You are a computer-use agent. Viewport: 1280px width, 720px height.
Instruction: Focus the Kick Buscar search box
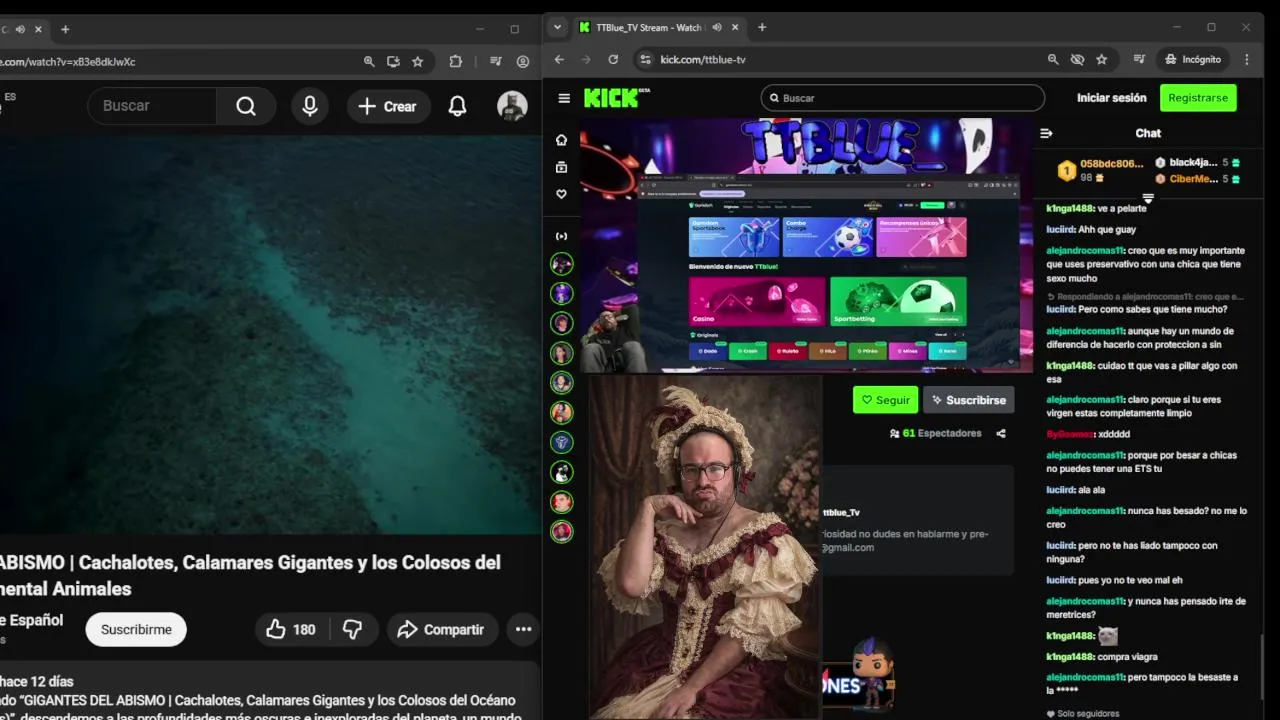tap(903, 98)
